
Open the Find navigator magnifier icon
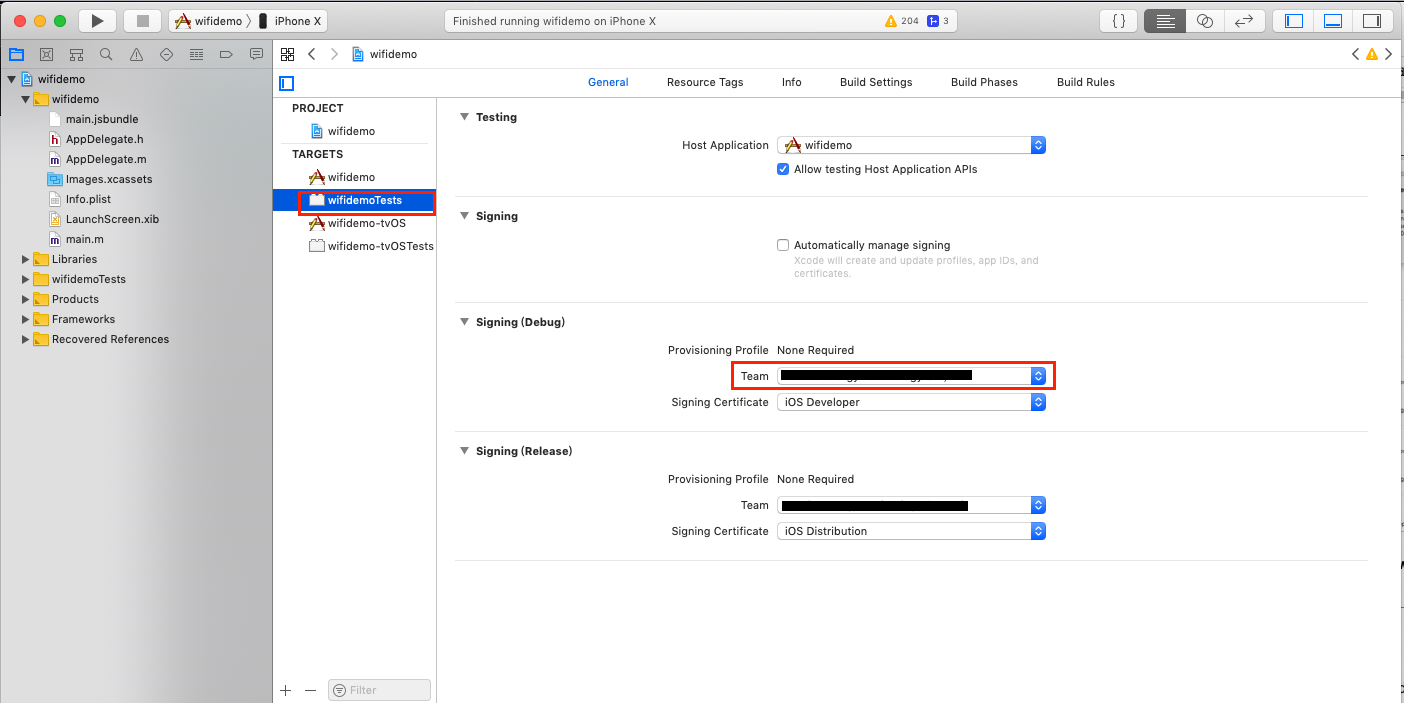[106, 54]
